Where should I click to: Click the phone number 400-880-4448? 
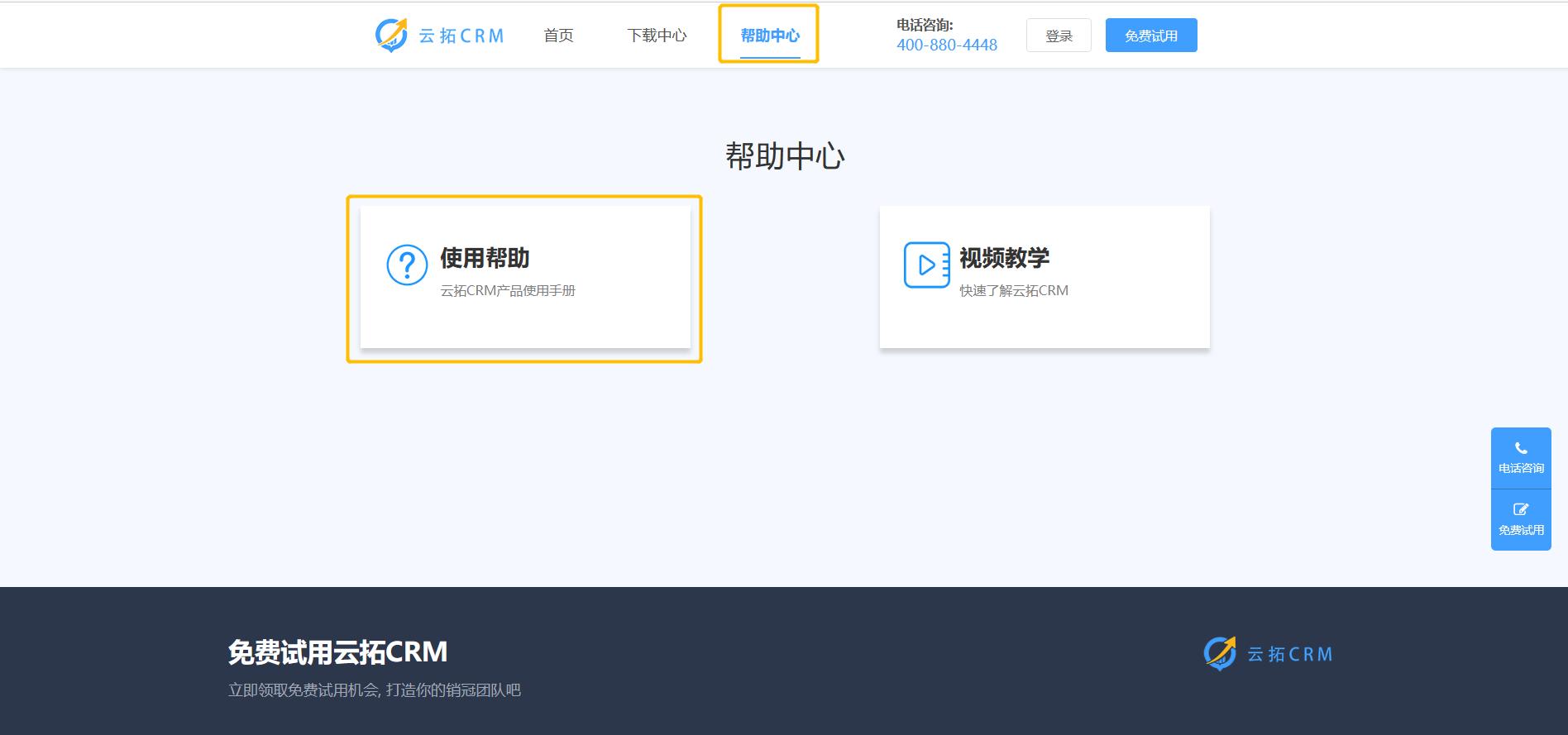tap(947, 45)
